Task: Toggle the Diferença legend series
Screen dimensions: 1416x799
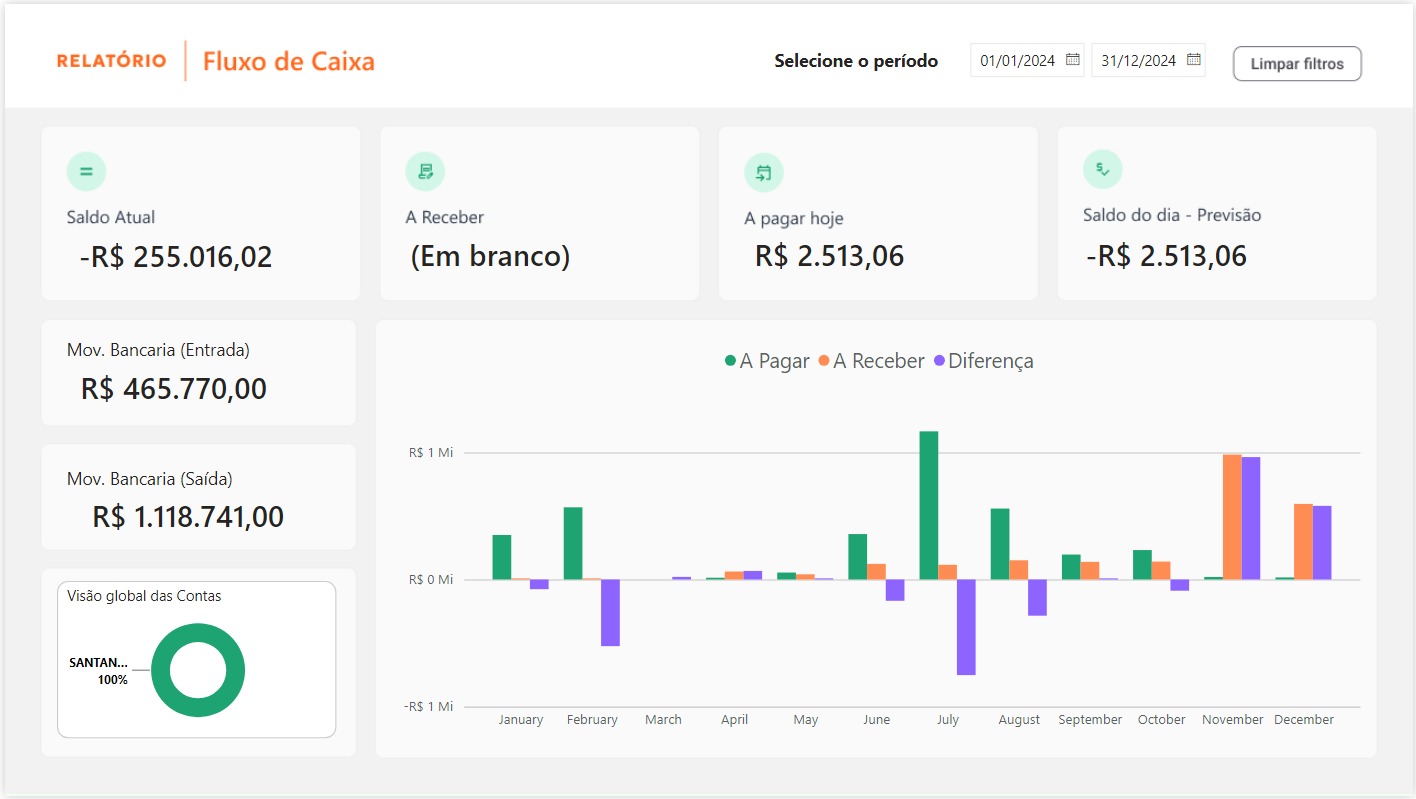Action: [990, 361]
